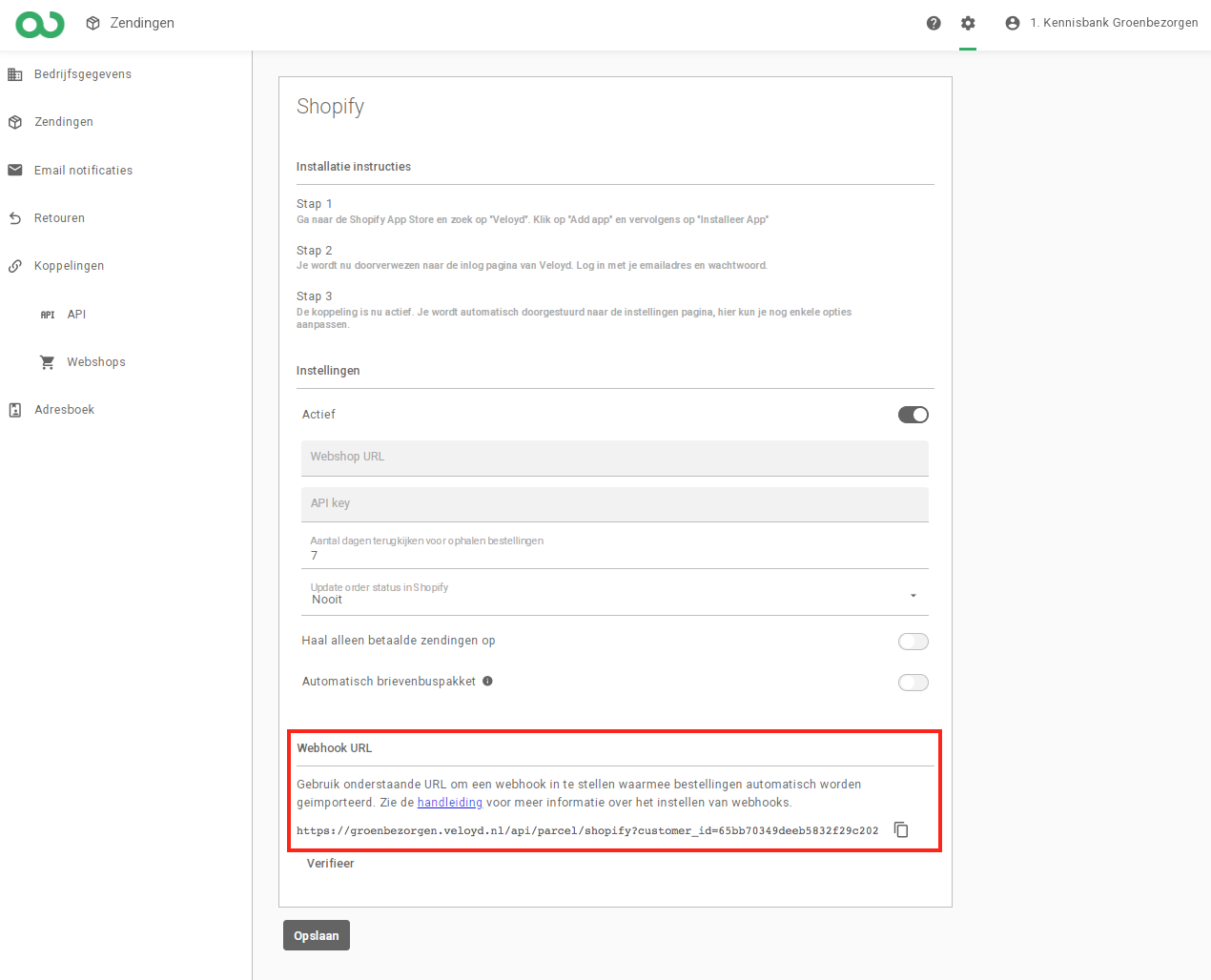Click the green Veloyd logo
The height and width of the screenshot is (980, 1211).
[x=40, y=24]
